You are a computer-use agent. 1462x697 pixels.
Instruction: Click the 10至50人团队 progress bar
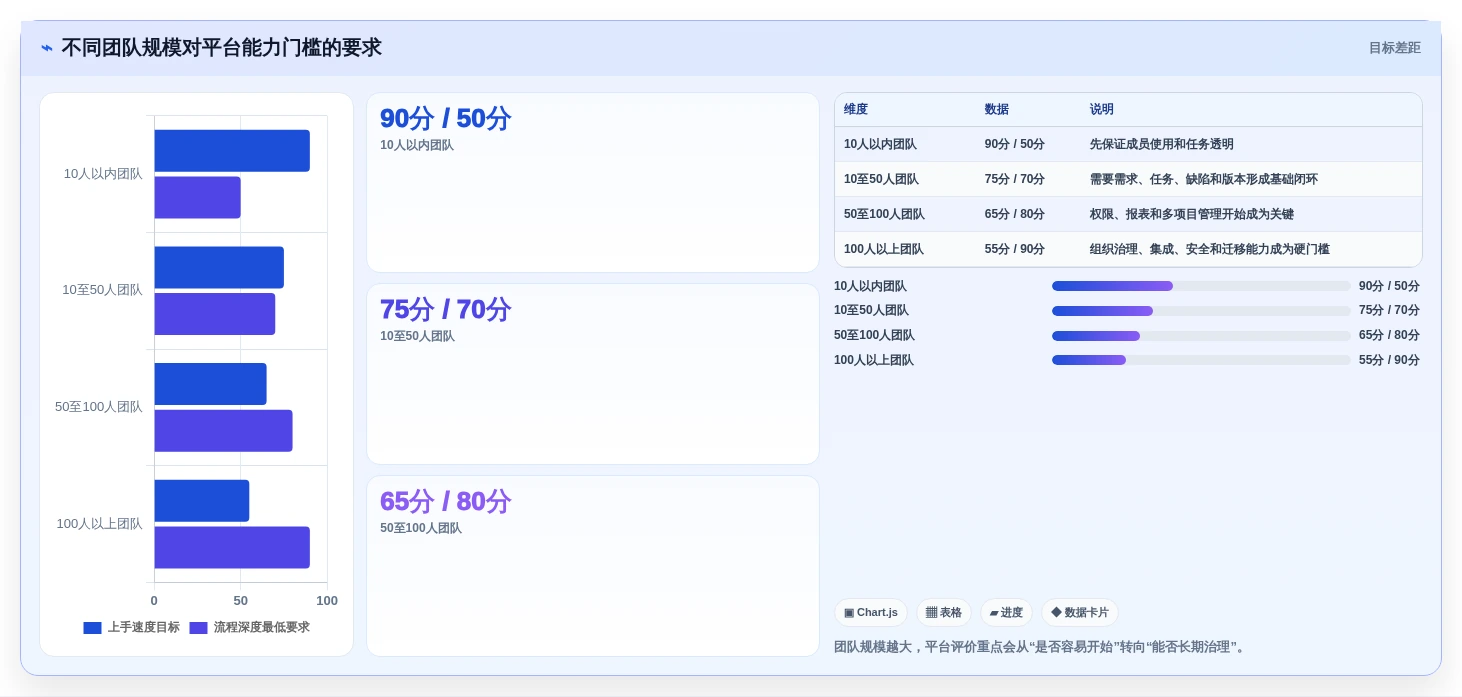[x=1201, y=311]
